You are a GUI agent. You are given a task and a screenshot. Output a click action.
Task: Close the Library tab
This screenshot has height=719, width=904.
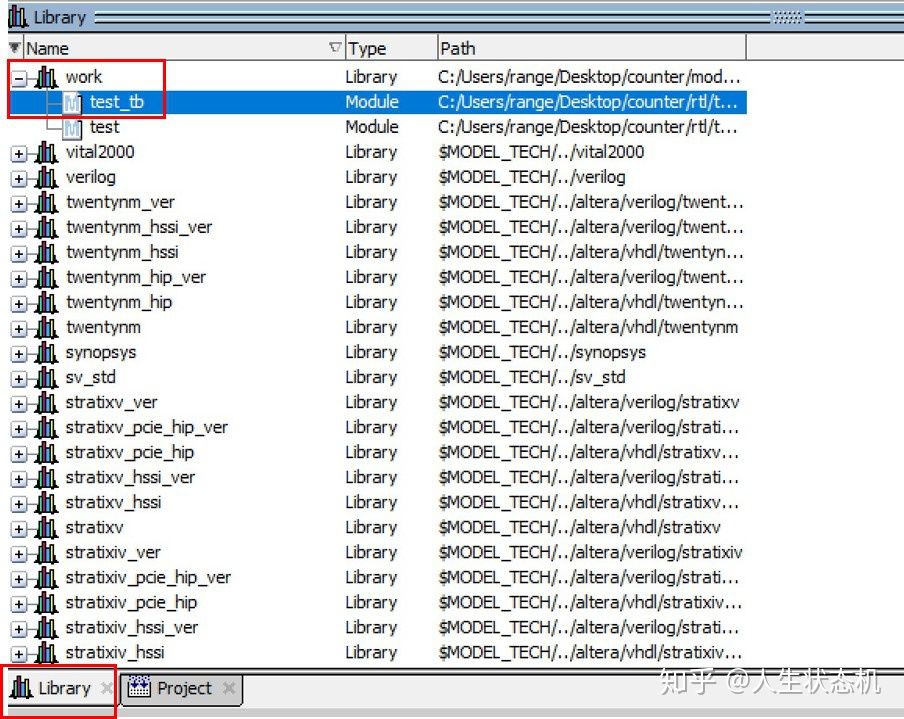tap(107, 688)
